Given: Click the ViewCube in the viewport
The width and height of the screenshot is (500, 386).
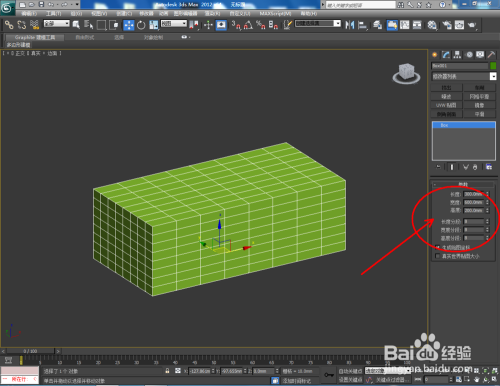Looking at the screenshot, I should click(406, 73).
